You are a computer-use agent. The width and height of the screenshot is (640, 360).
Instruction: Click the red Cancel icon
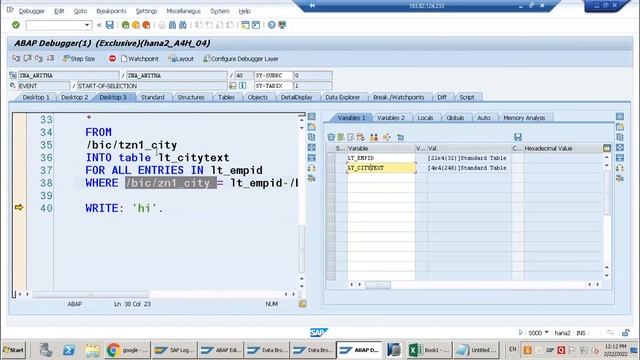coord(146,25)
